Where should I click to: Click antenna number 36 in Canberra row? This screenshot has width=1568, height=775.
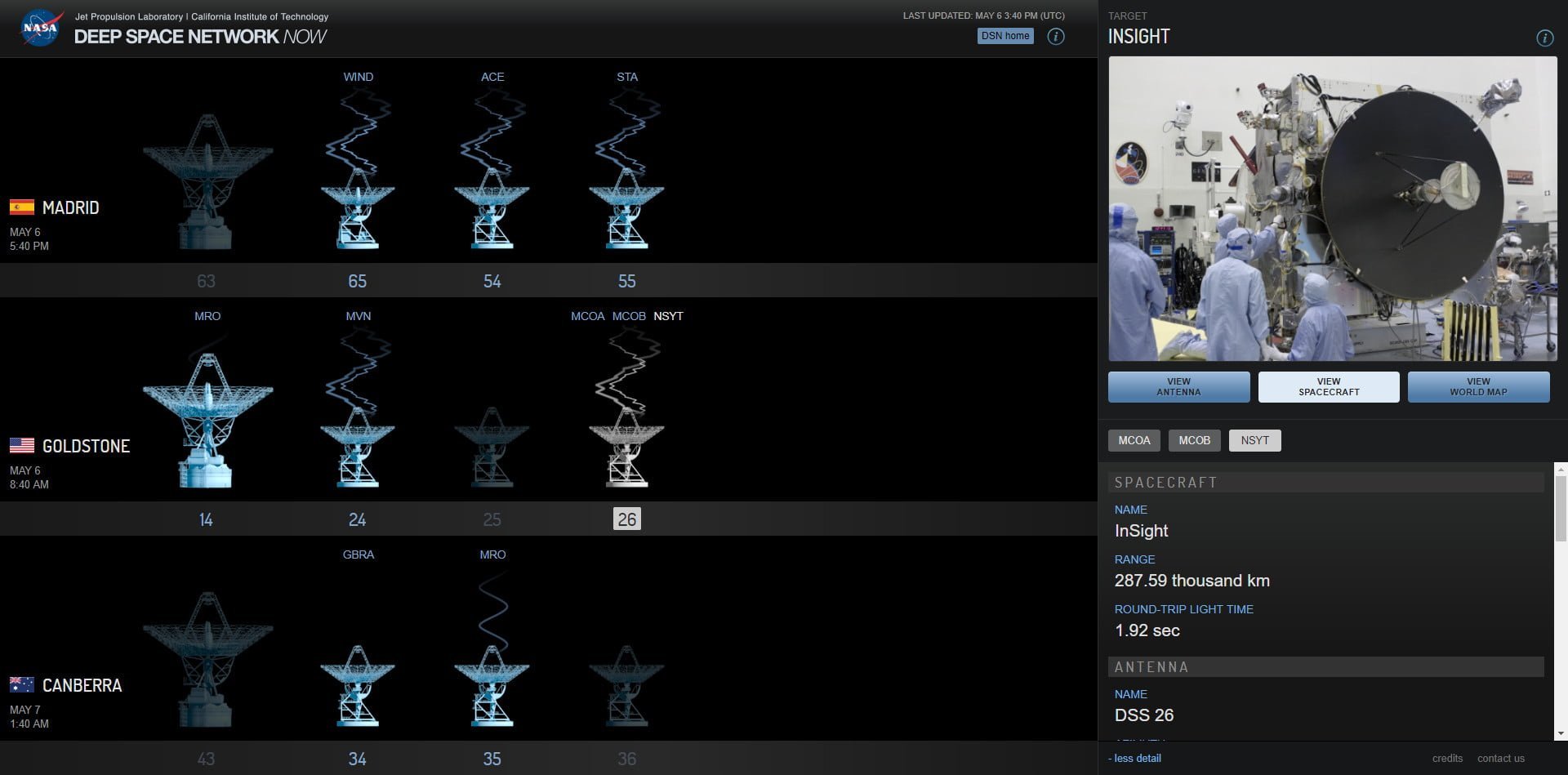pos(626,759)
